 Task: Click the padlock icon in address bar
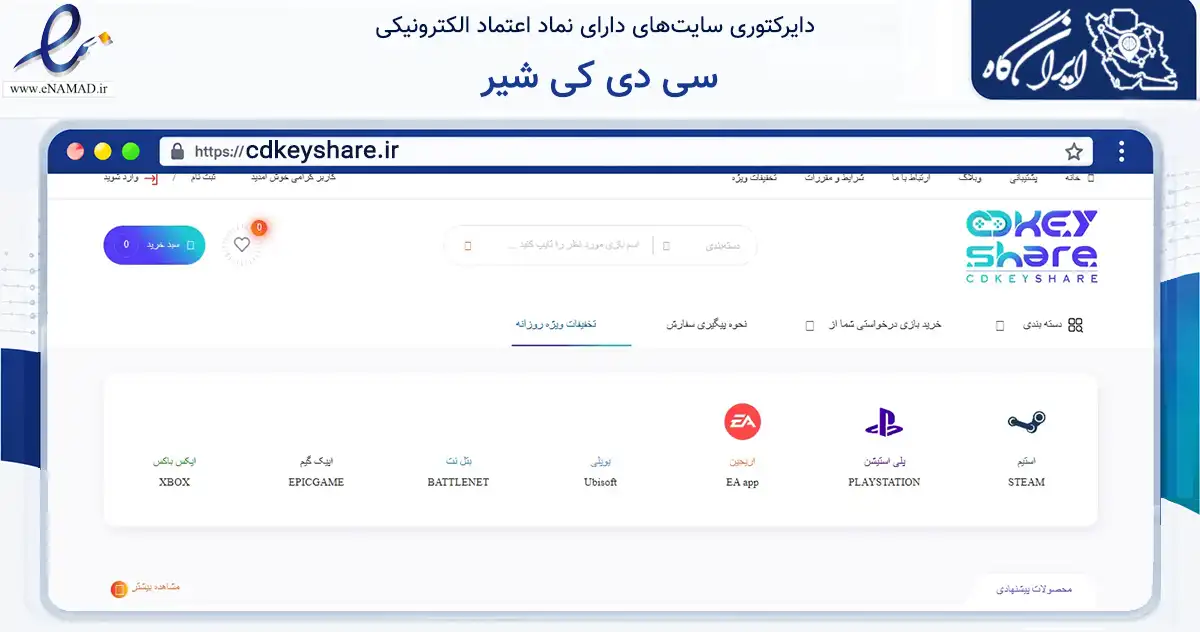pos(178,152)
